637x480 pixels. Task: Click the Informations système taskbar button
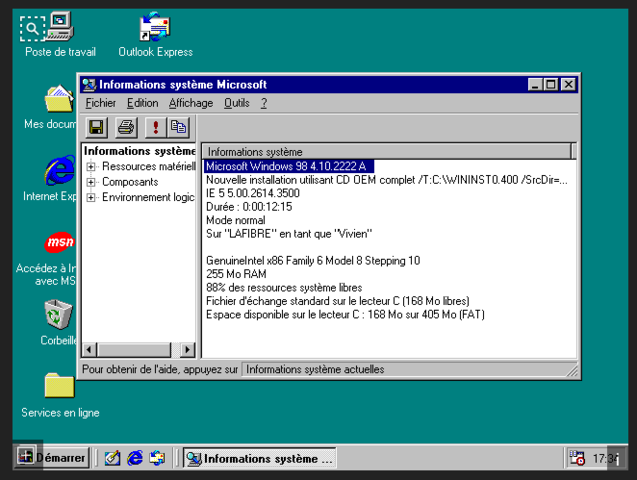coord(260,458)
